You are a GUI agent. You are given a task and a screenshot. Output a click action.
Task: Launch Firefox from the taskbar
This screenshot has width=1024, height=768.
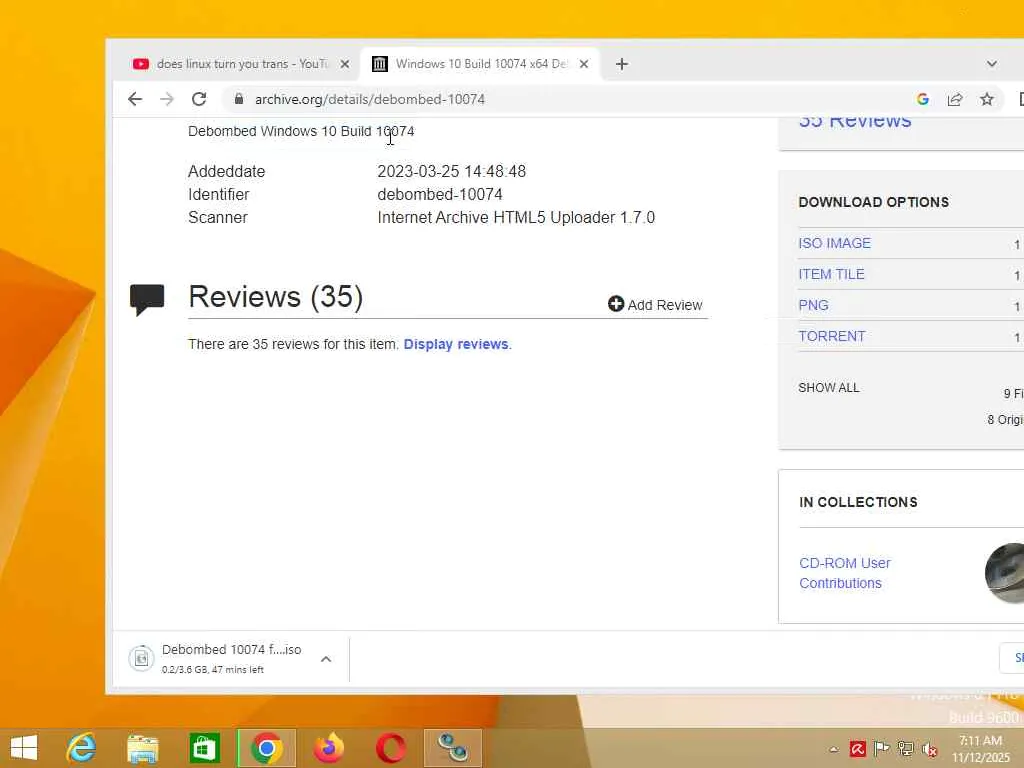point(329,748)
